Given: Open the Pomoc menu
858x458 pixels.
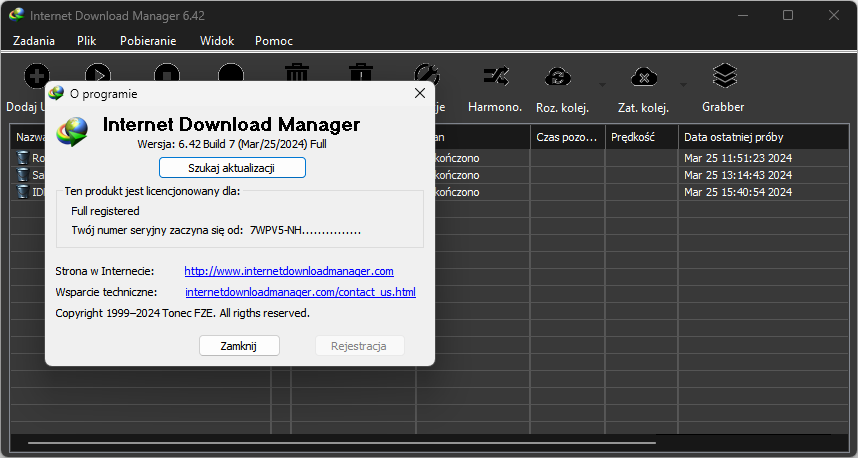Looking at the screenshot, I should [274, 41].
